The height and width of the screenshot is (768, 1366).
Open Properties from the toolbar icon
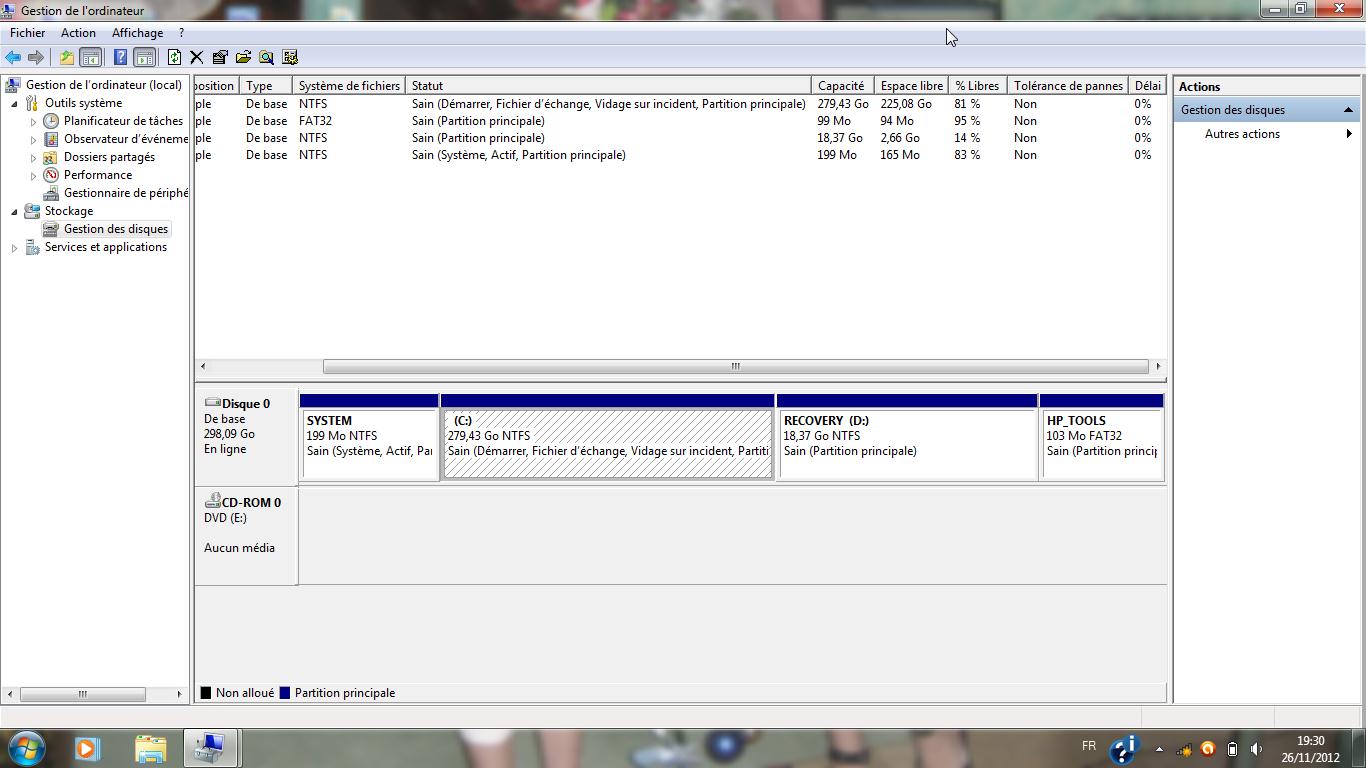tap(220, 57)
